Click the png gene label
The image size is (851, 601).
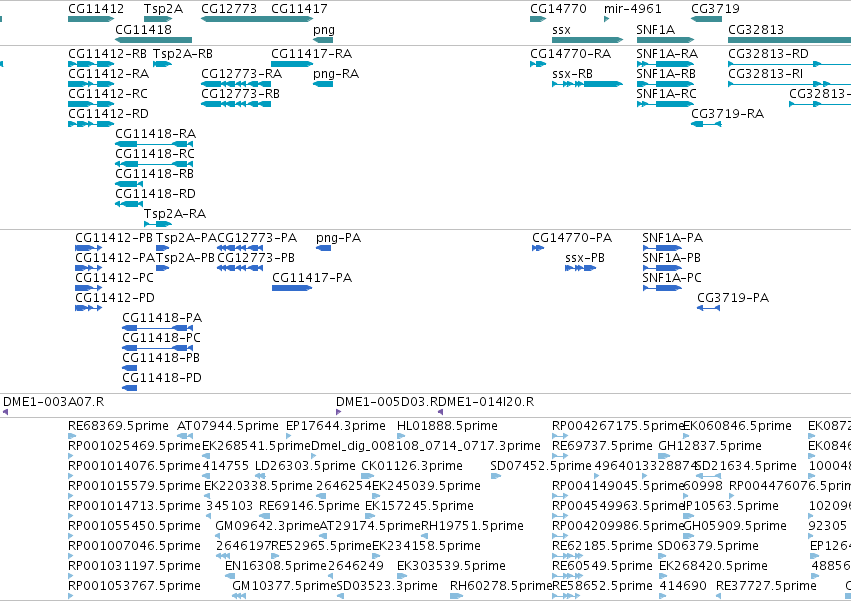(x=324, y=30)
